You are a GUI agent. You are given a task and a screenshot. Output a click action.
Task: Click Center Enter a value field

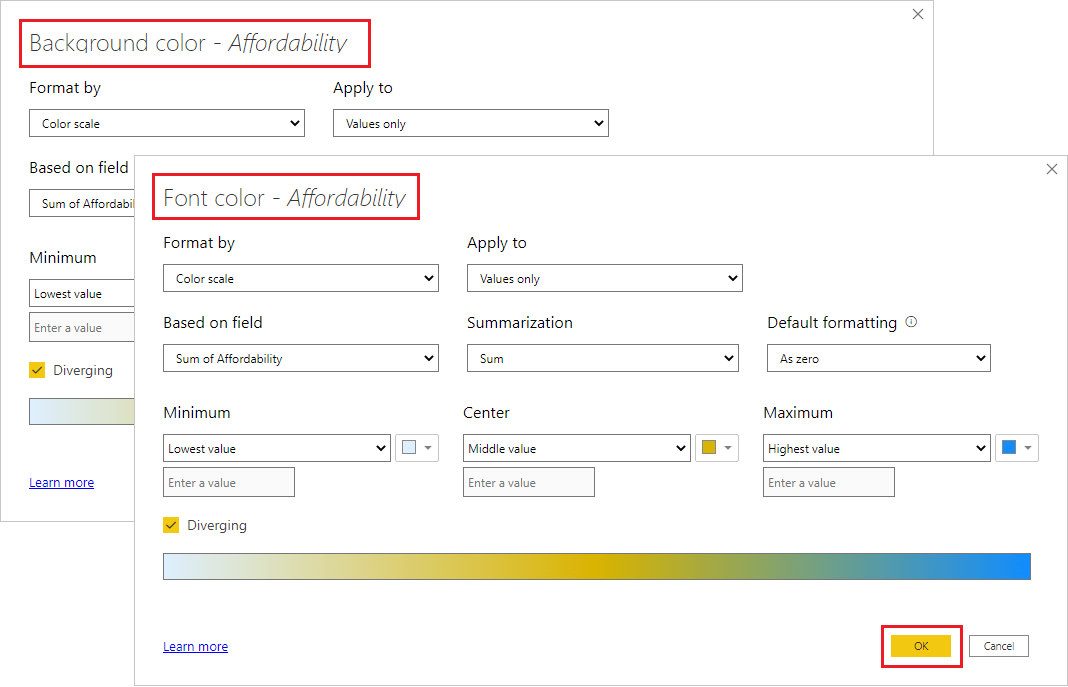(529, 482)
